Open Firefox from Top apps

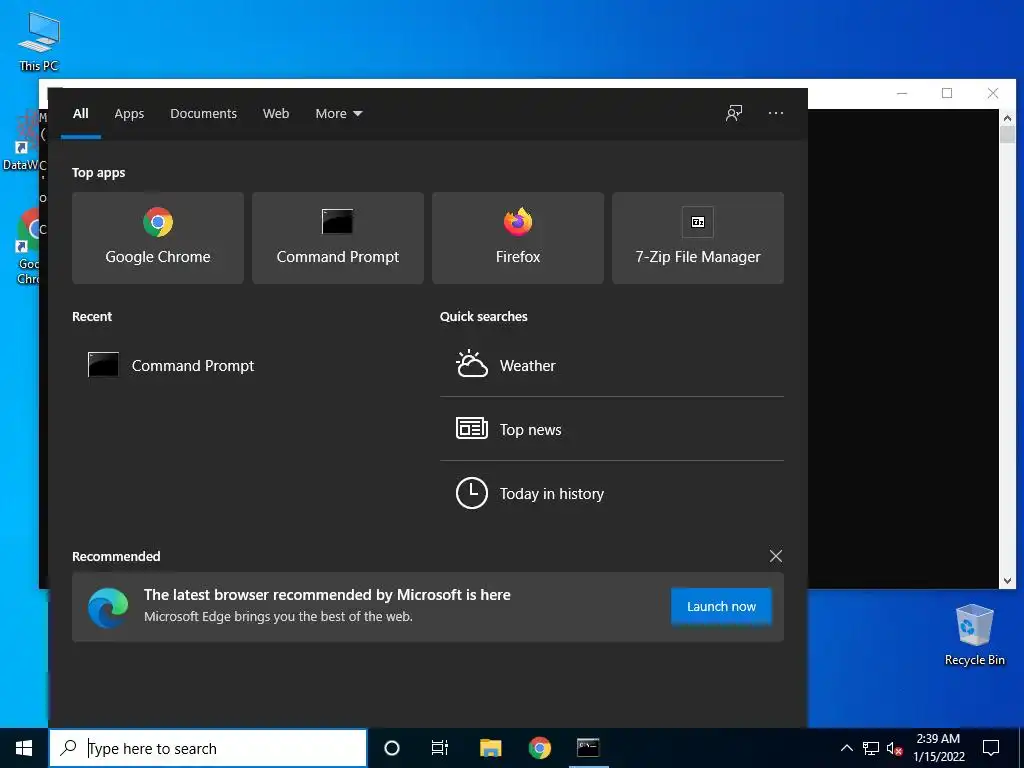(x=518, y=238)
